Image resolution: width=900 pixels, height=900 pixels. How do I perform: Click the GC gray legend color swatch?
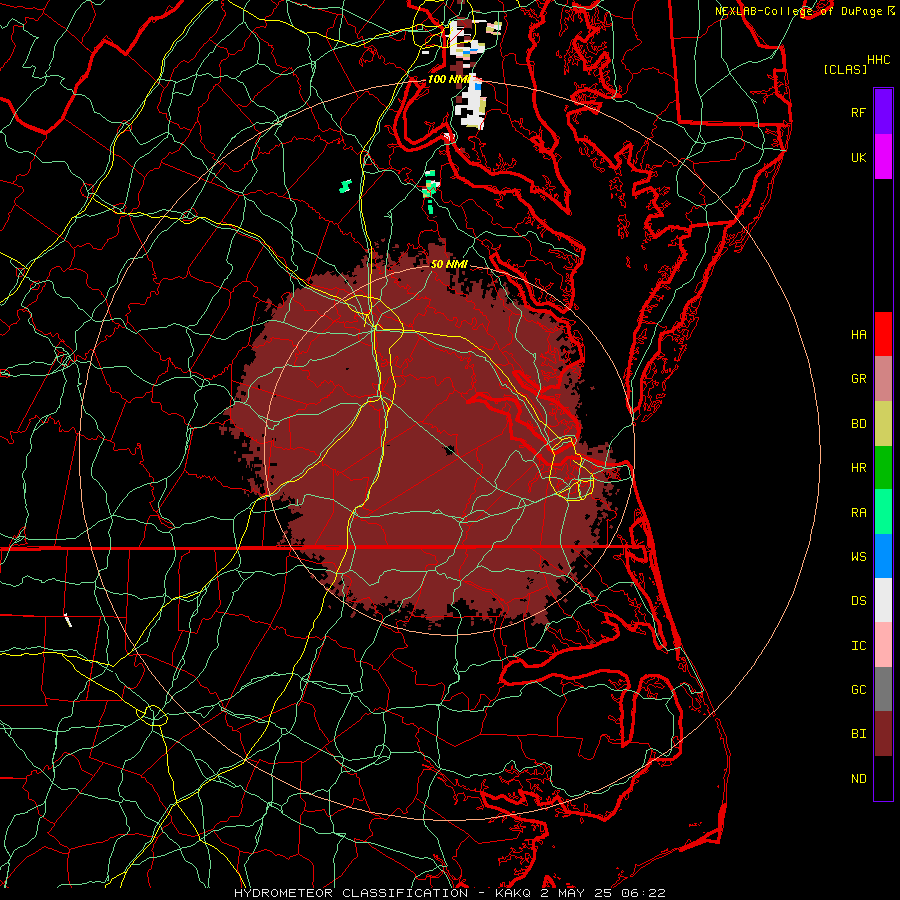pos(883,689)
